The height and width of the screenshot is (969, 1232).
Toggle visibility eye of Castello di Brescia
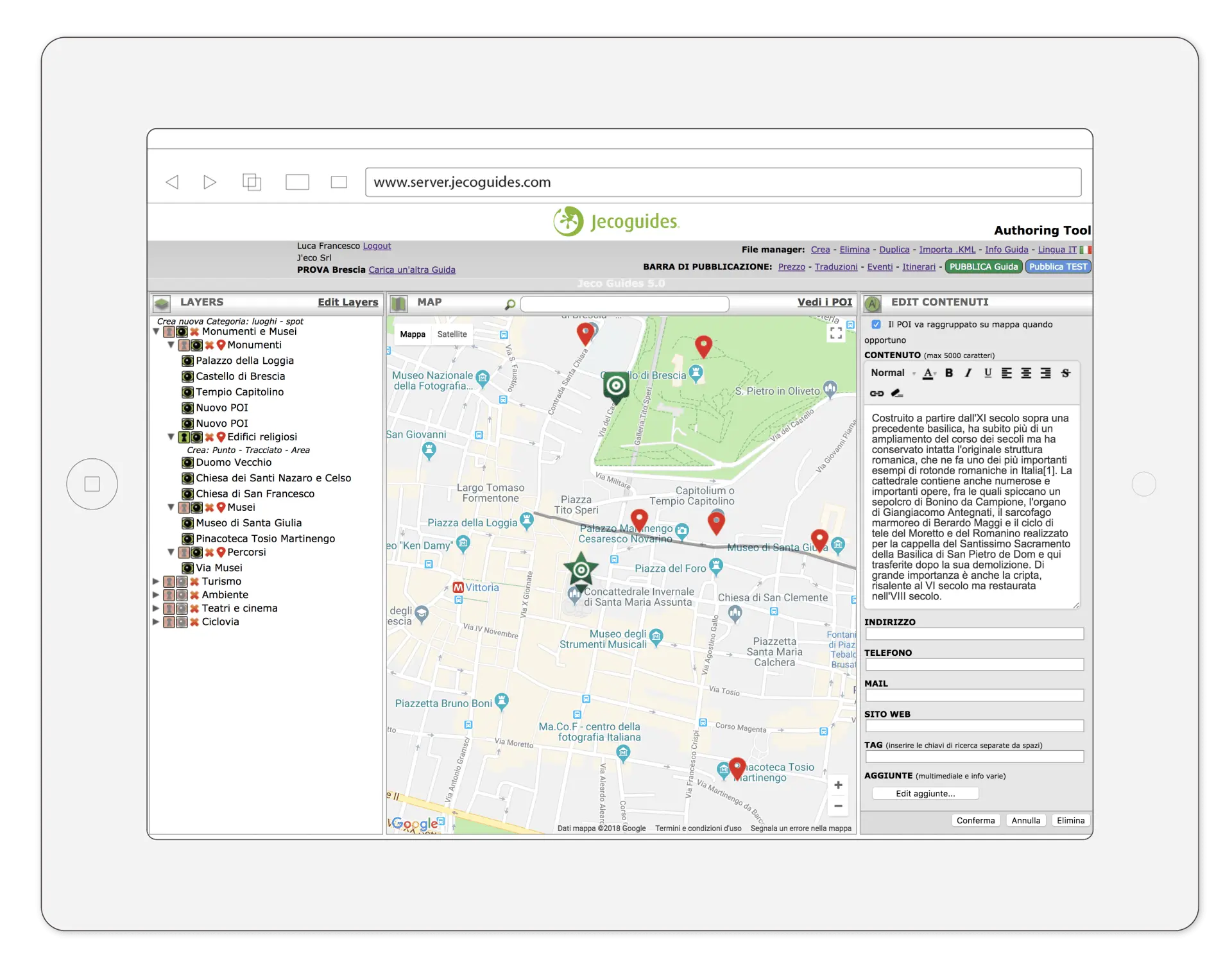[187, 377]
